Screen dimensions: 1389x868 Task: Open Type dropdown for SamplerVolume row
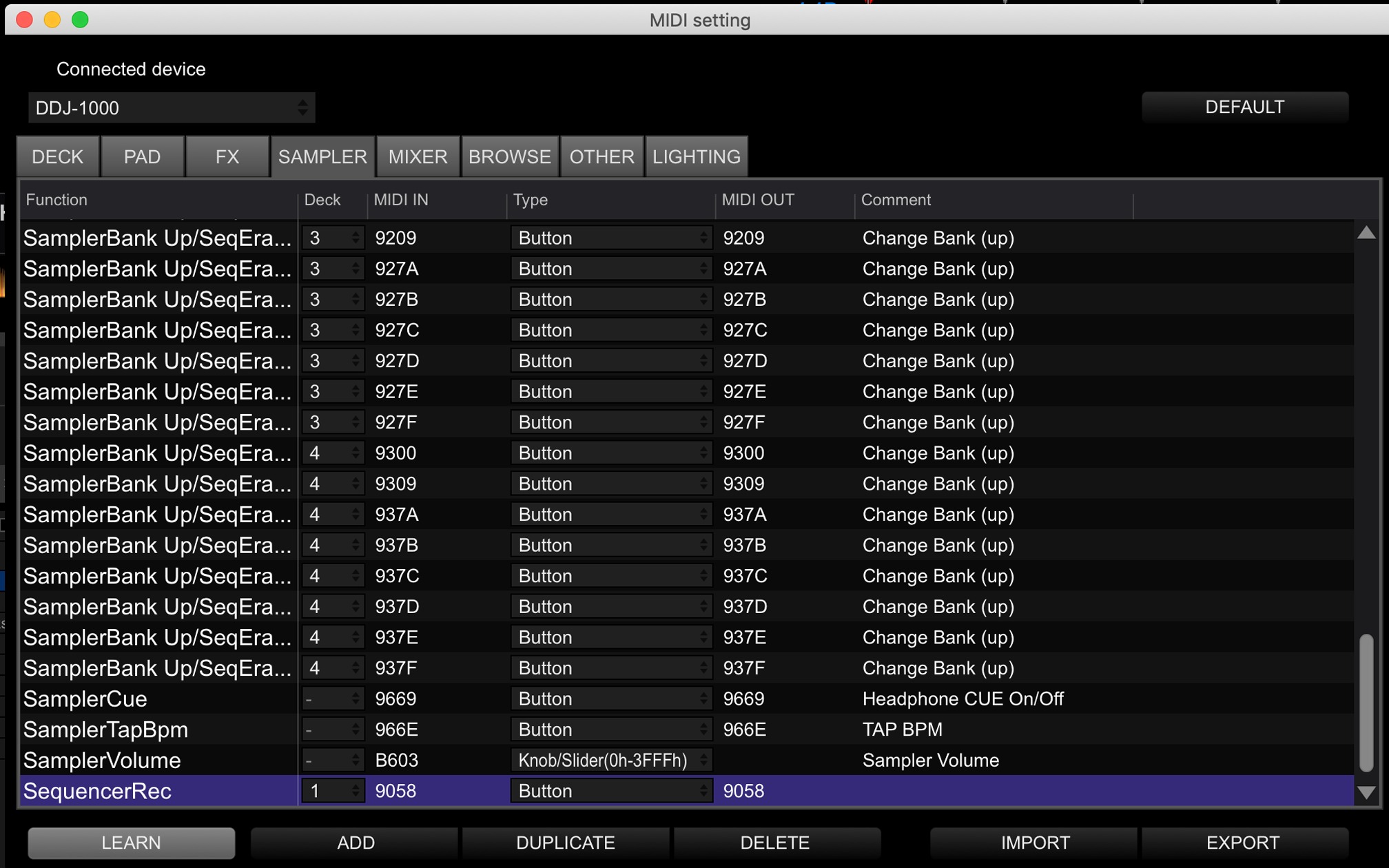[610, 761]
